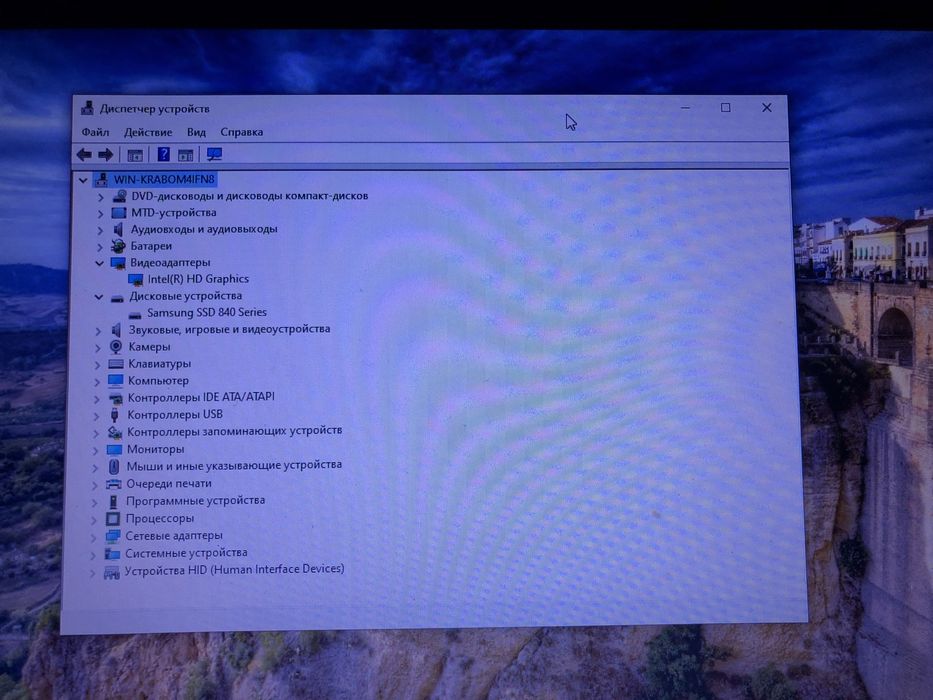The height and width of the screenshot is (700, 933).
Task: Select the Samsung SSD 840 Series entry
Action: pos(207,312)
